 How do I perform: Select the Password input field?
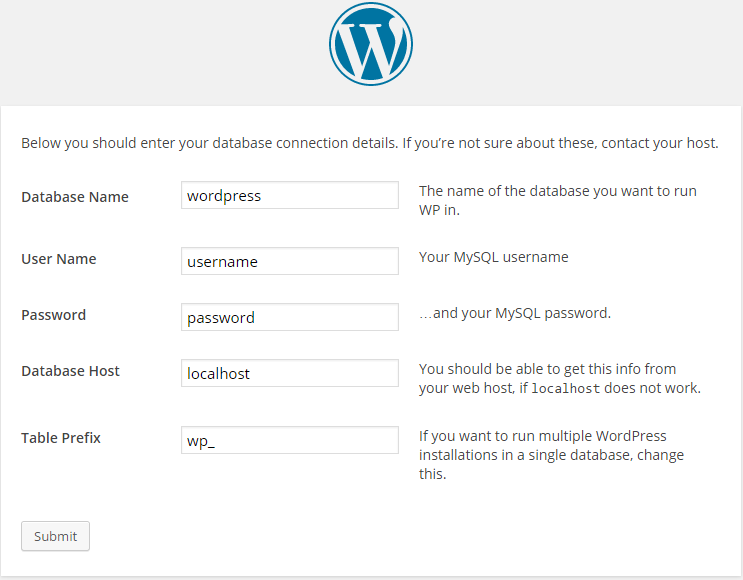pyautogui.click(x=289, y=318)
